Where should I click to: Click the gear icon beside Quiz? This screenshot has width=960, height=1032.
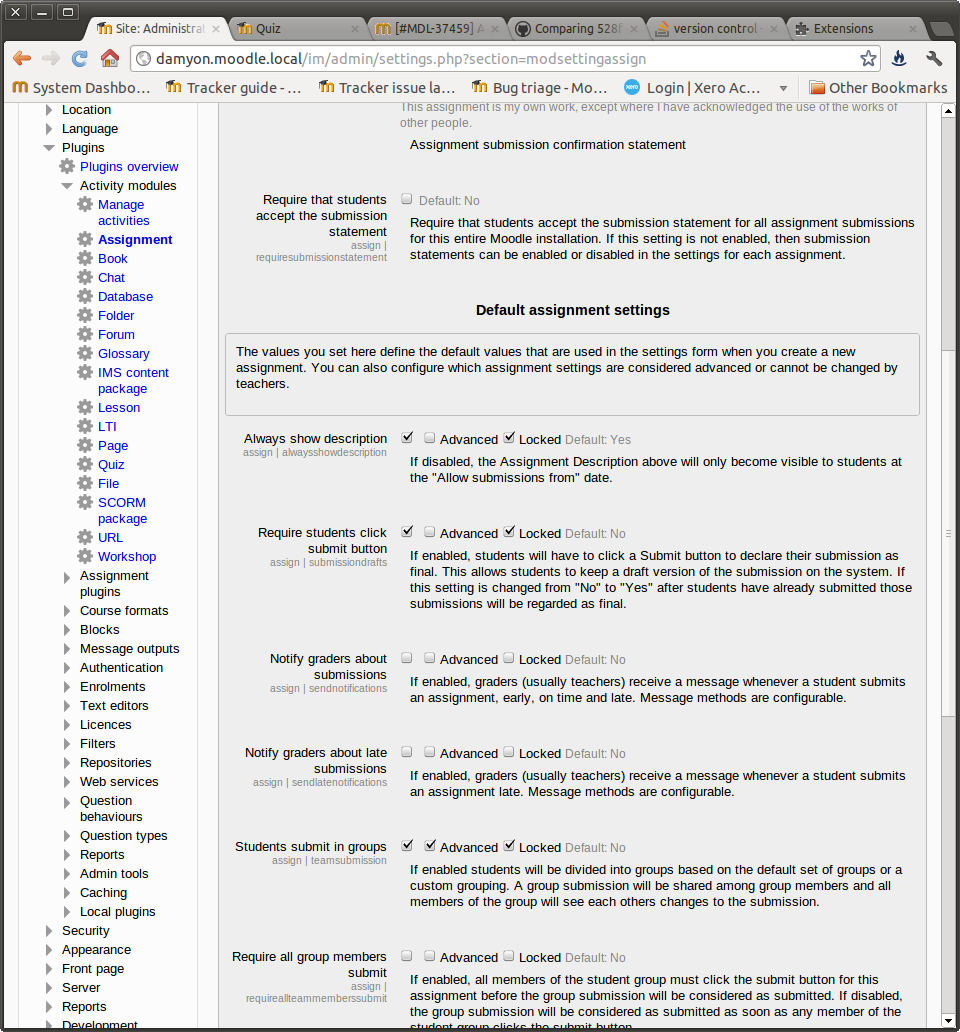(85, 465)
